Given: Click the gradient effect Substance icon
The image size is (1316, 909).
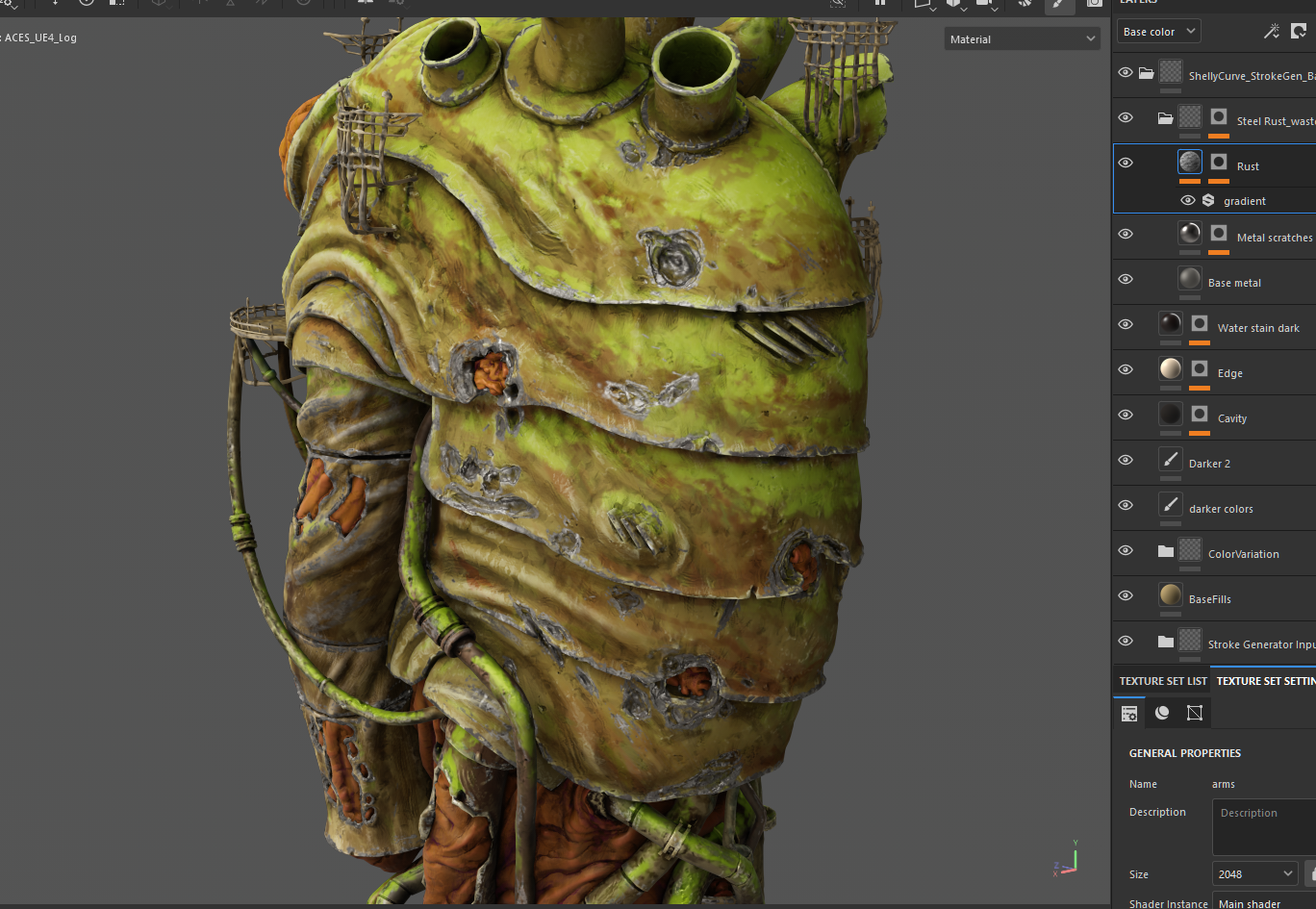Looking at the screenshot, I should click(x=1208, y=200).
